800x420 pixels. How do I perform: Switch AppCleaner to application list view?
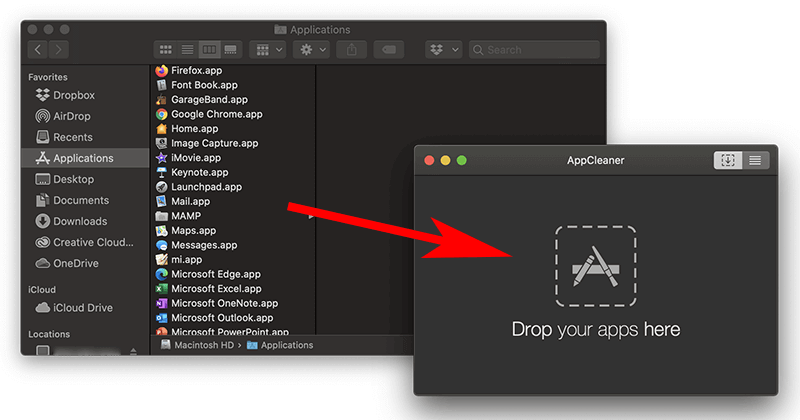[755, 160]
